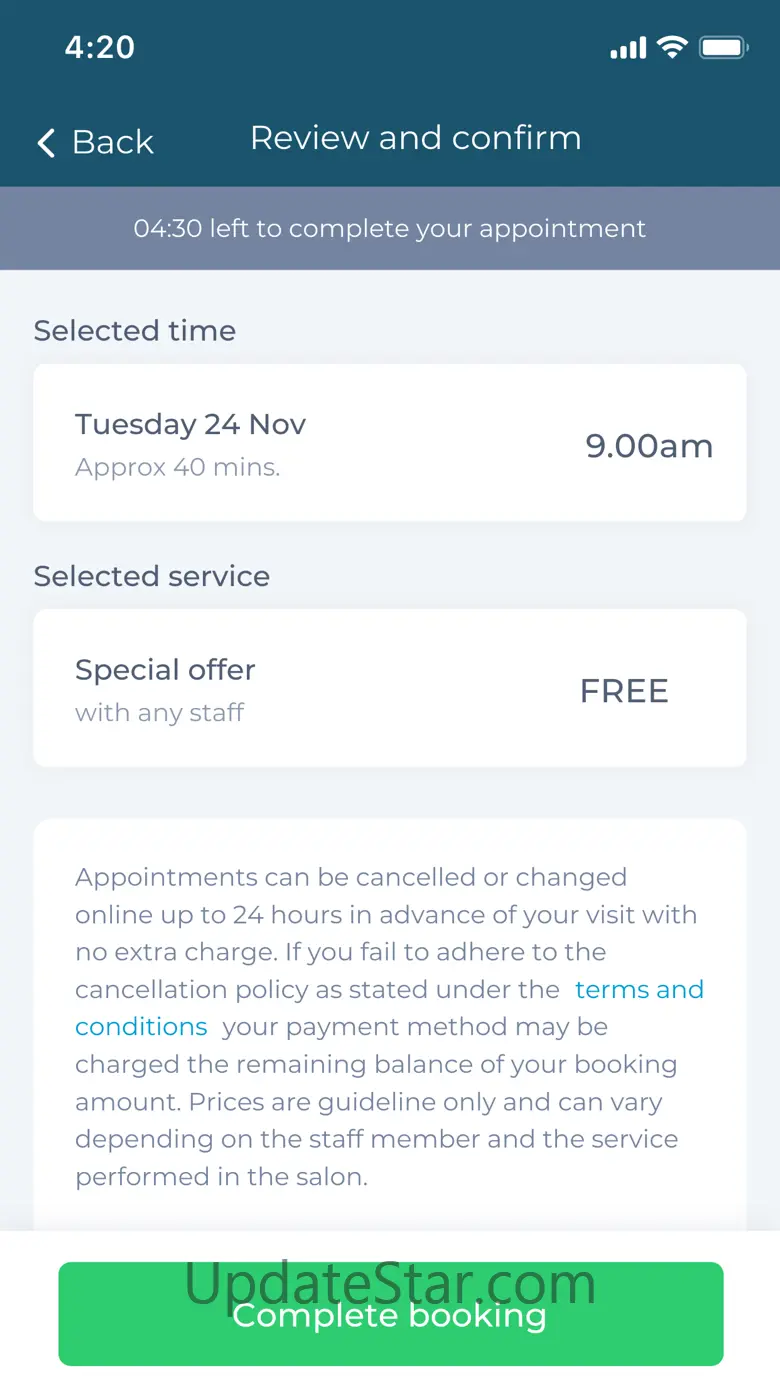This screenshot has width=780, height=1387.
Task: Click the 9.00am appointment time
Action: pos(649,446)
